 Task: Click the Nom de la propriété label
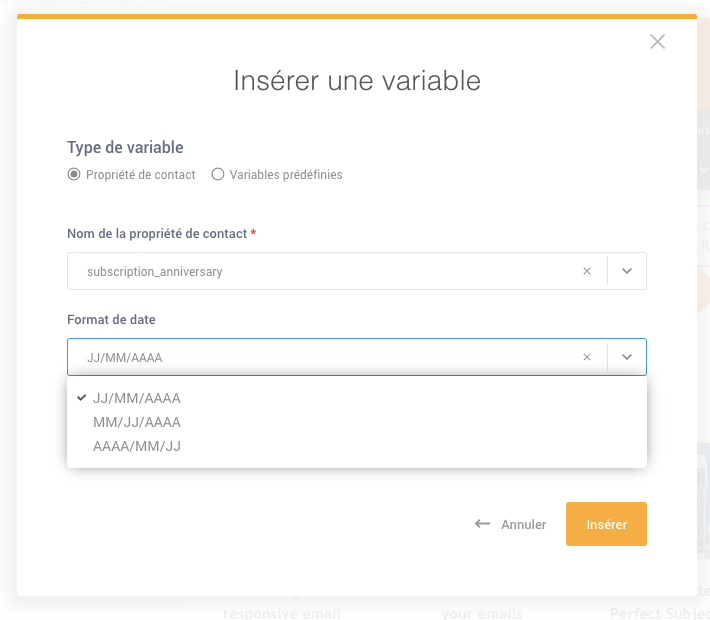(x=157, y=234)
